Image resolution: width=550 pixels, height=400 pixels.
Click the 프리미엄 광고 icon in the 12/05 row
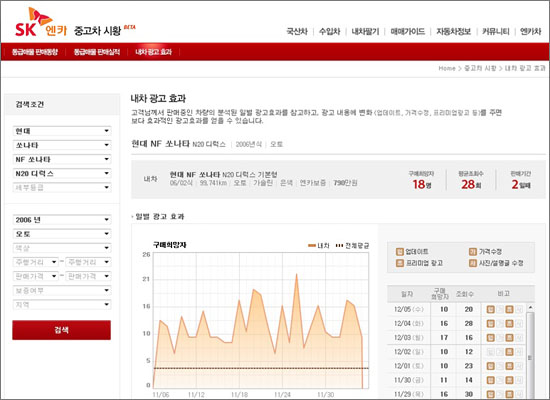pyautogui.click(x=509, y=309)
